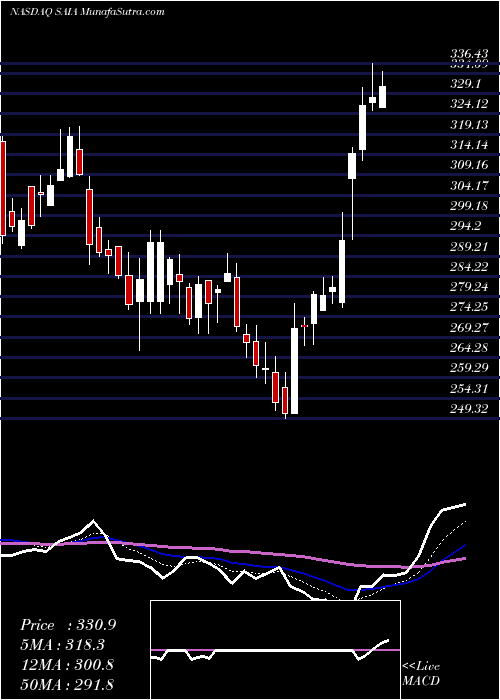
Task: Click the 309.16 price axis label
Action: [469, 165]
